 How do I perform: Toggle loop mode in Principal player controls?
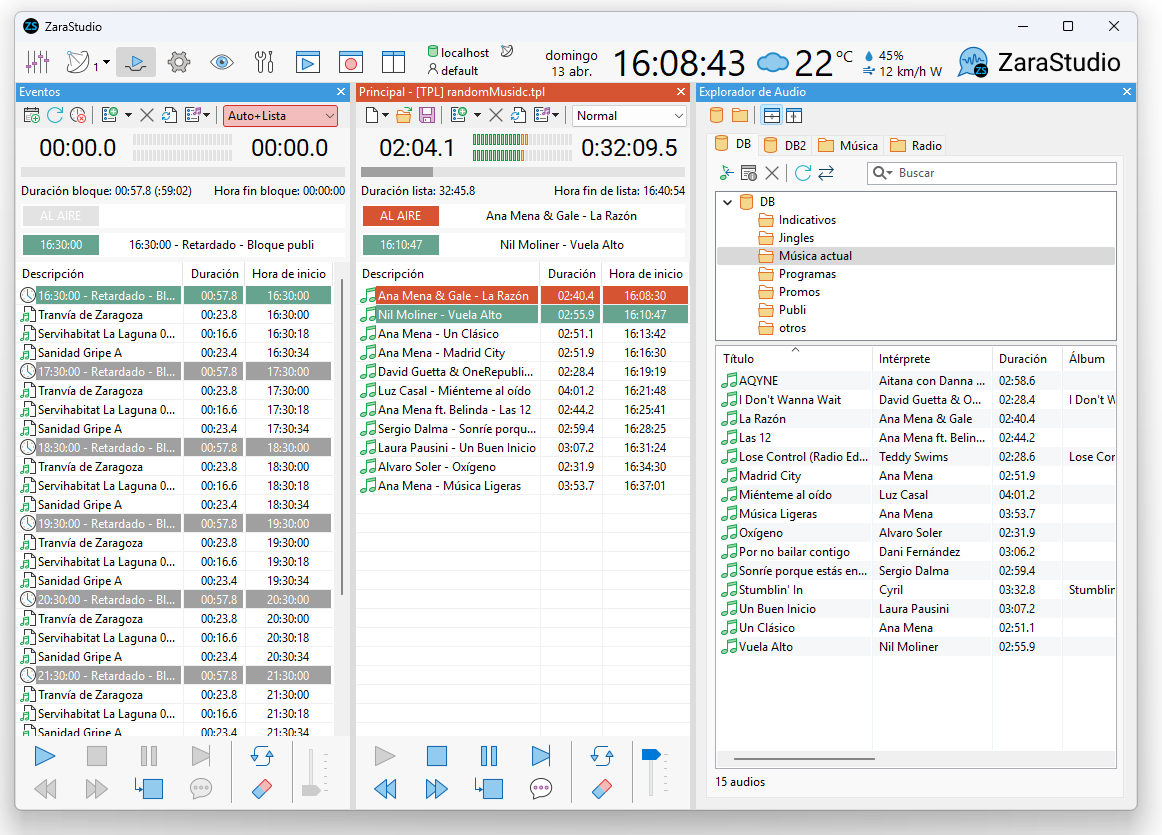(x=601, y=755)
